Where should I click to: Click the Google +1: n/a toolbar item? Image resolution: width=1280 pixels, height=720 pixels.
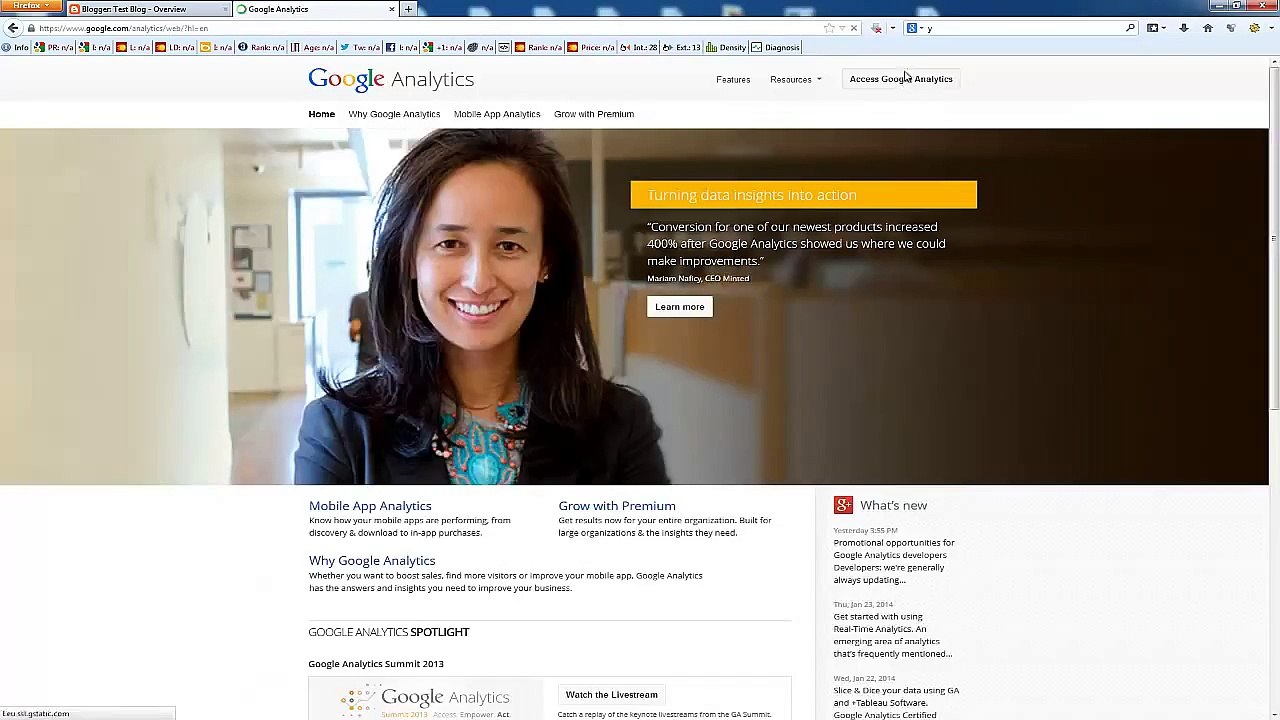pyautogui.click(x=443, y=47)
